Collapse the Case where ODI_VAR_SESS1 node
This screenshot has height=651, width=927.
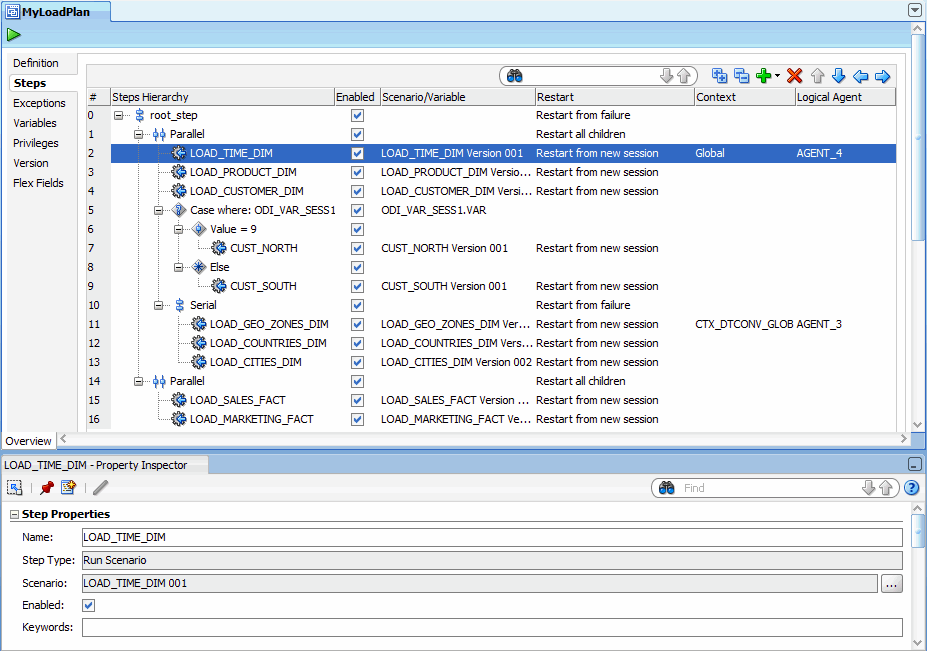158,210
